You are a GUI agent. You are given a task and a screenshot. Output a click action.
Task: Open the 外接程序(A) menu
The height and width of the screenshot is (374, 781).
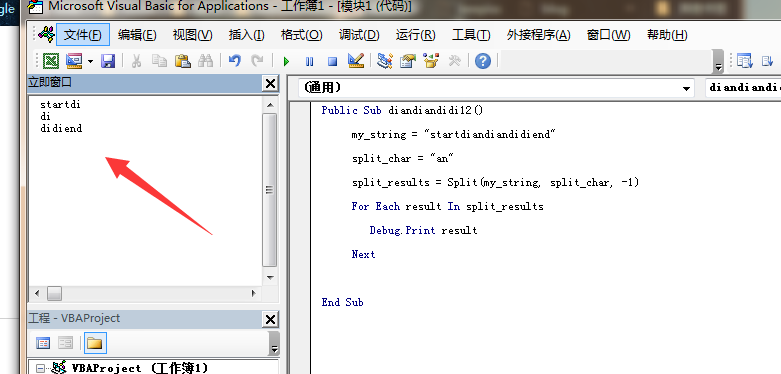pos(538,35)
